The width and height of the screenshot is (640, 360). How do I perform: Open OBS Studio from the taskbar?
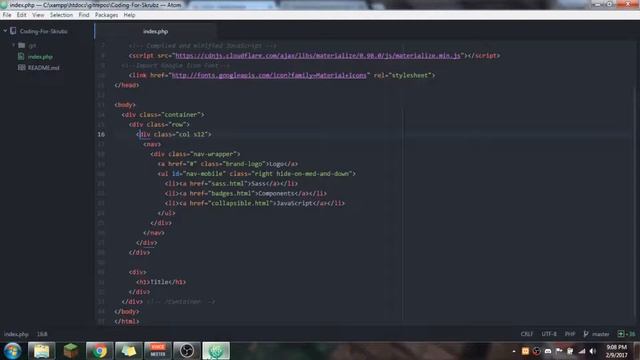pyautogui.click(x=187, y=351)
